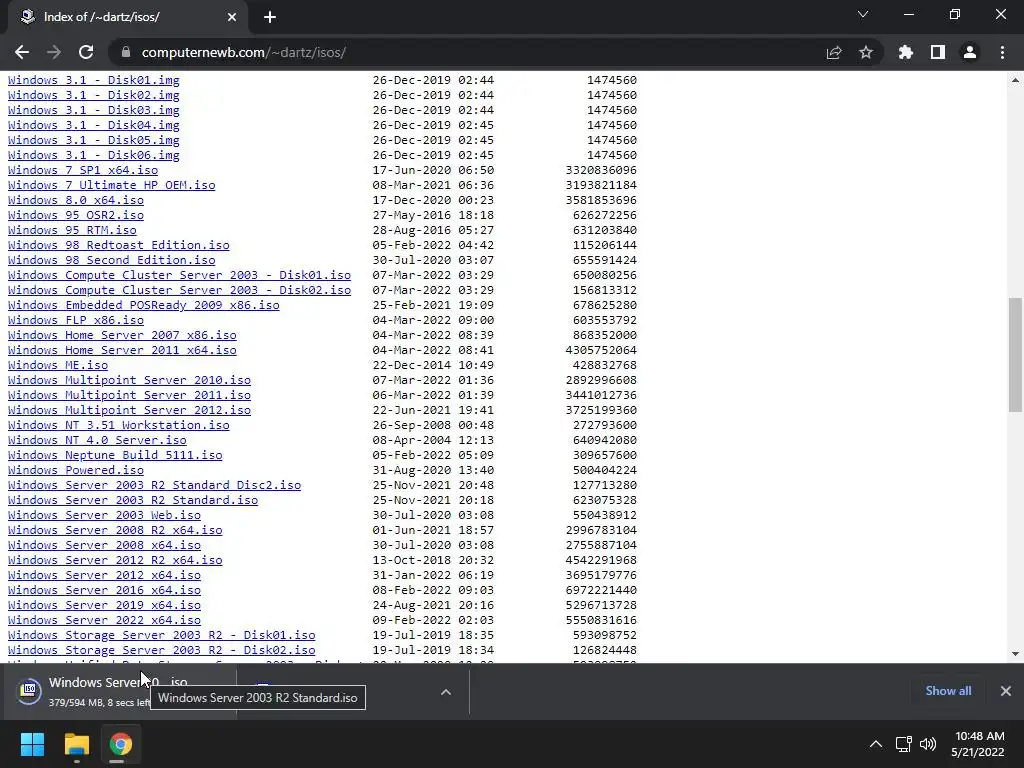Click Windows Server 2019 x64.iso

104,606
